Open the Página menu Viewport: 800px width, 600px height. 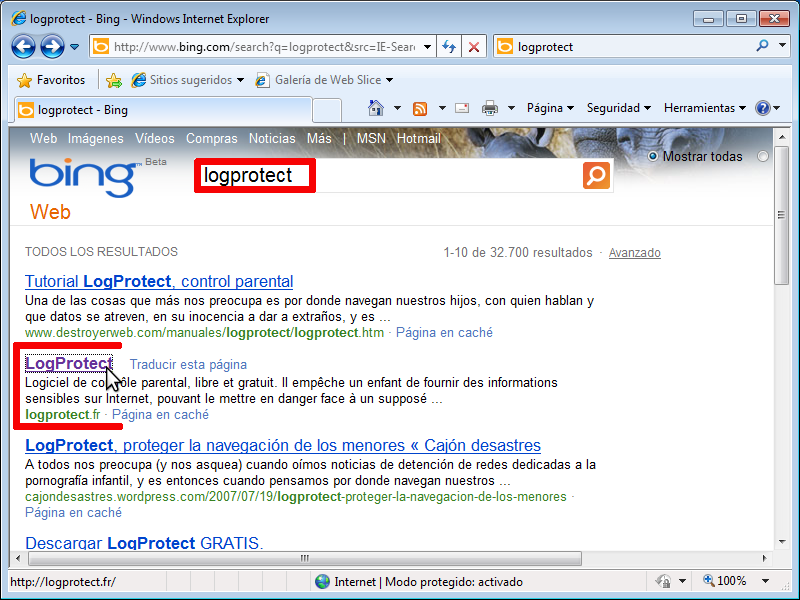pos(551,108)
